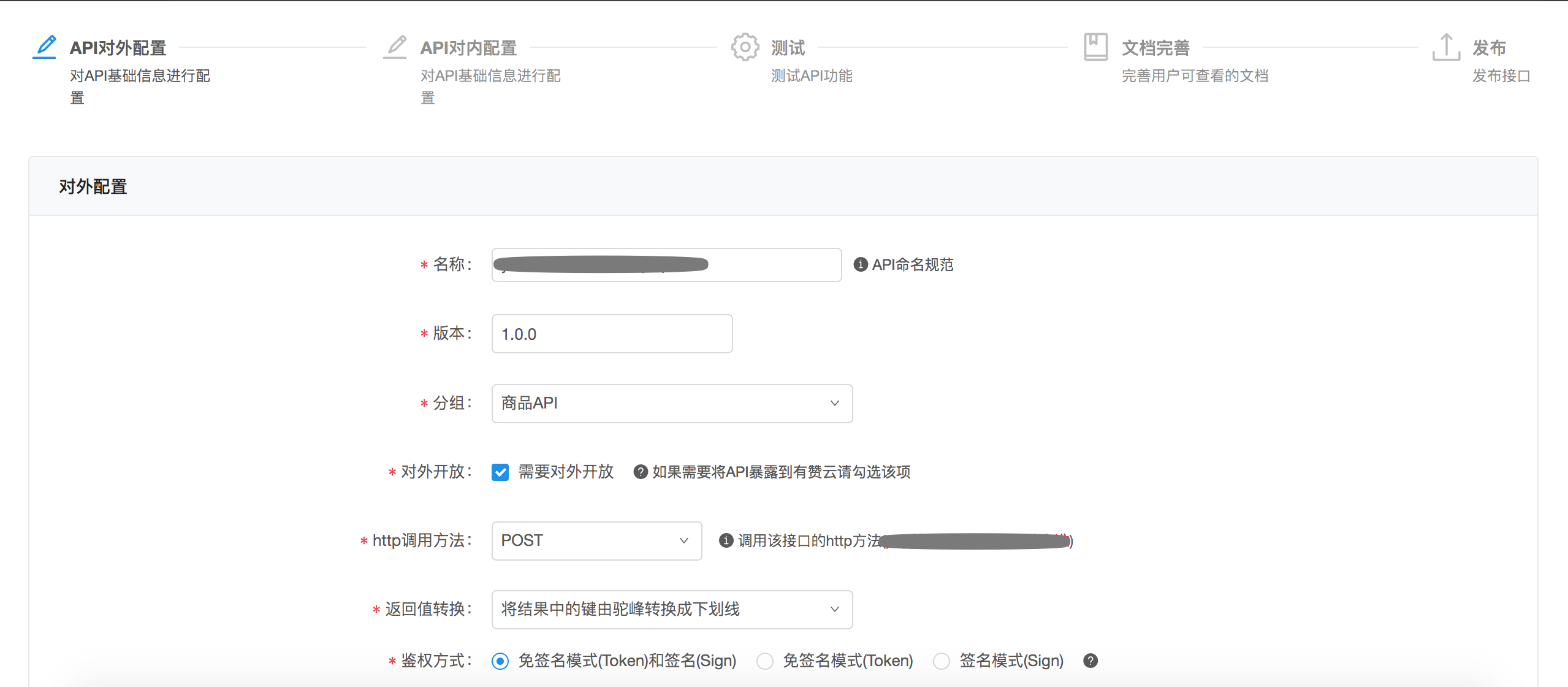Go to the 测试 step title

pos(788,47)
